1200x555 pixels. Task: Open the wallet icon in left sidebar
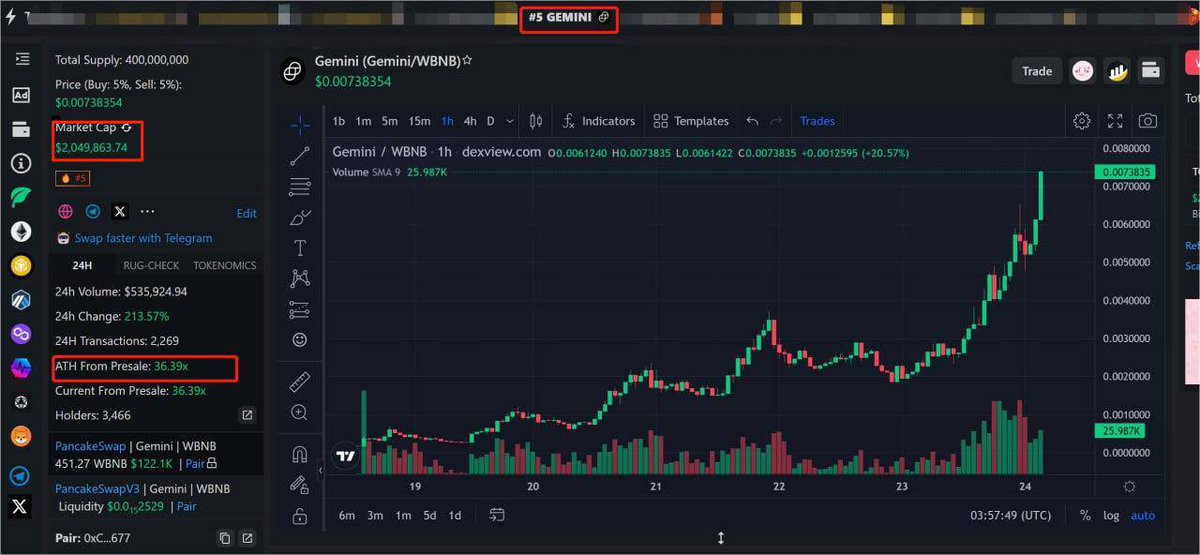pos(21,129)
